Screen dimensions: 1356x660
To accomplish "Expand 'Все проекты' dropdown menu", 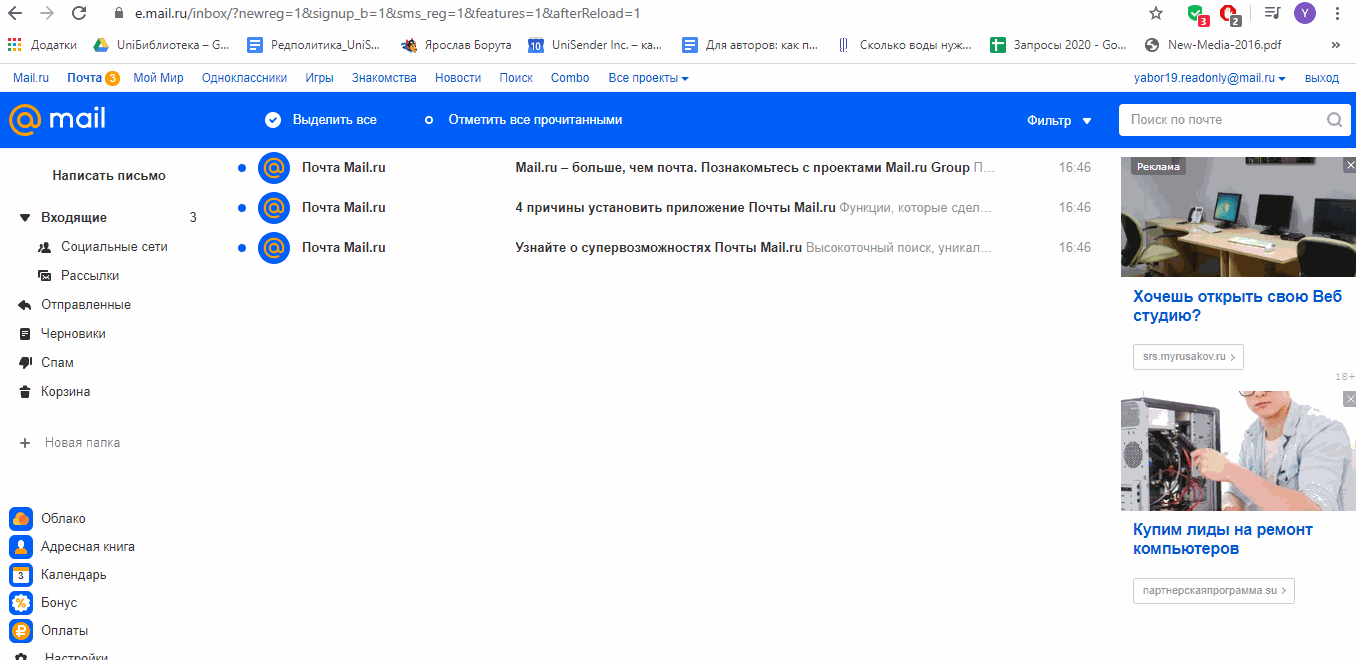I will tap(648, 78).
